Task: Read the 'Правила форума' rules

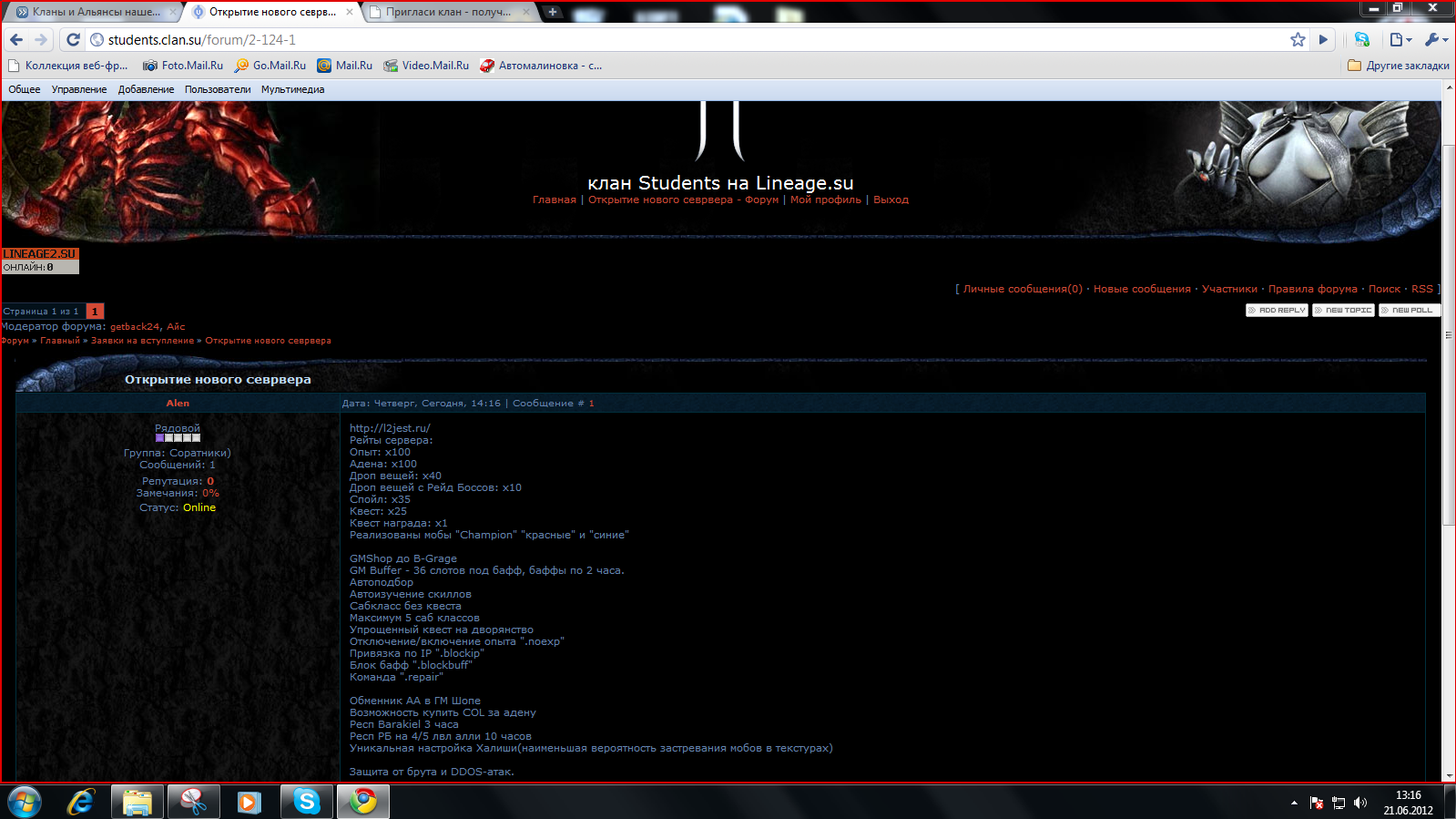Action: [x=1313, y=289]
